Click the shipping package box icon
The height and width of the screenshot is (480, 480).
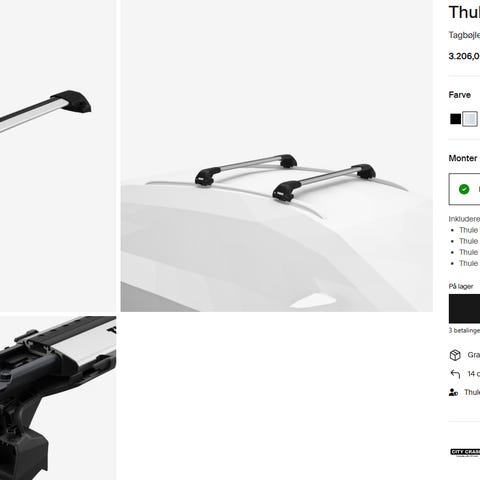[455, 355]
